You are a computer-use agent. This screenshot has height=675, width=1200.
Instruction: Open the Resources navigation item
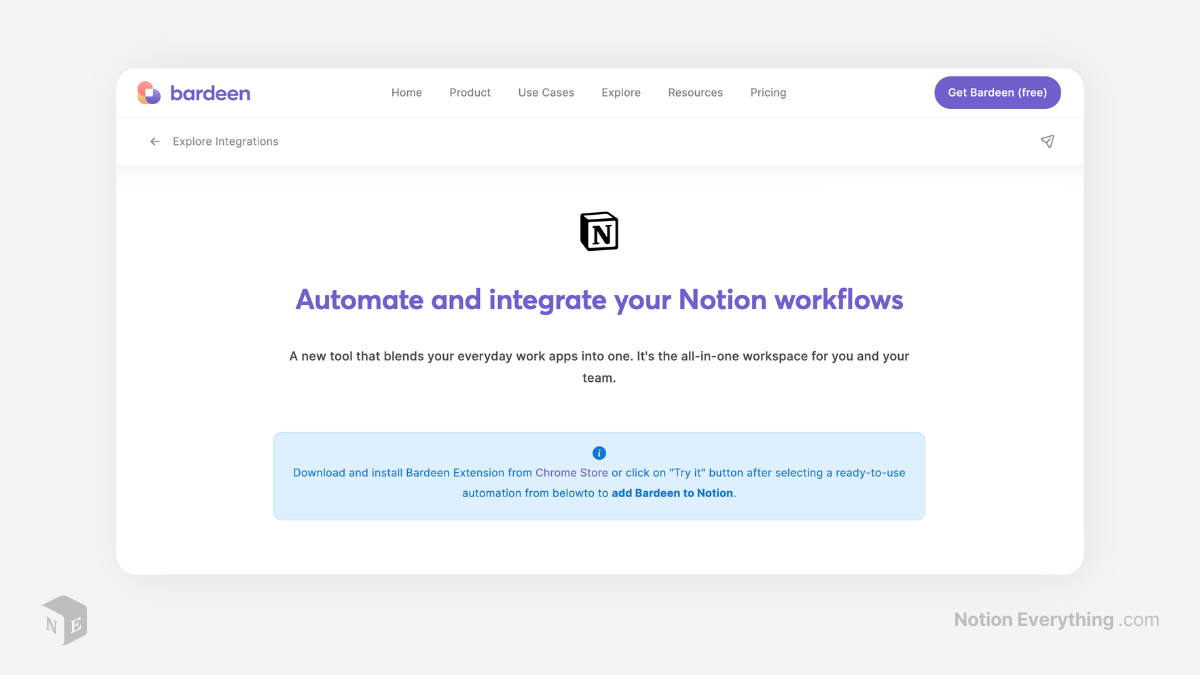point(695,92)
